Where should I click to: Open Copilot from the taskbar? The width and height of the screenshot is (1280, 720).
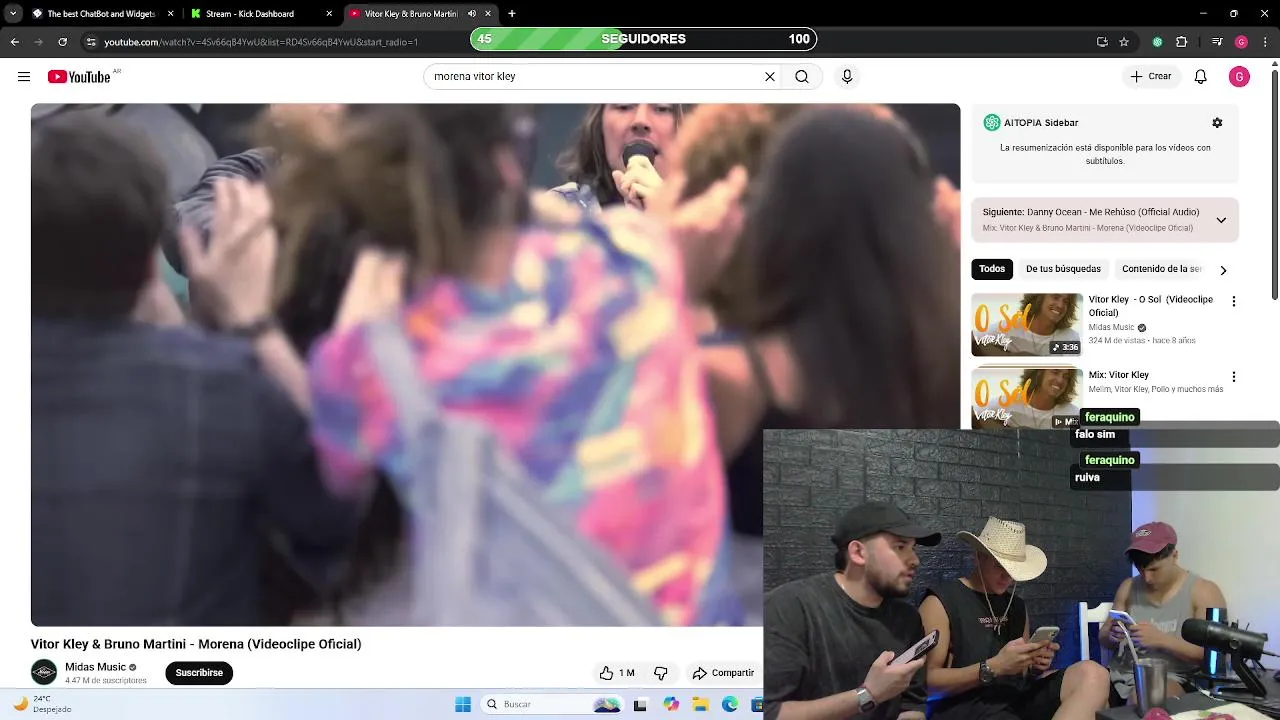click(x=670, y=704)
